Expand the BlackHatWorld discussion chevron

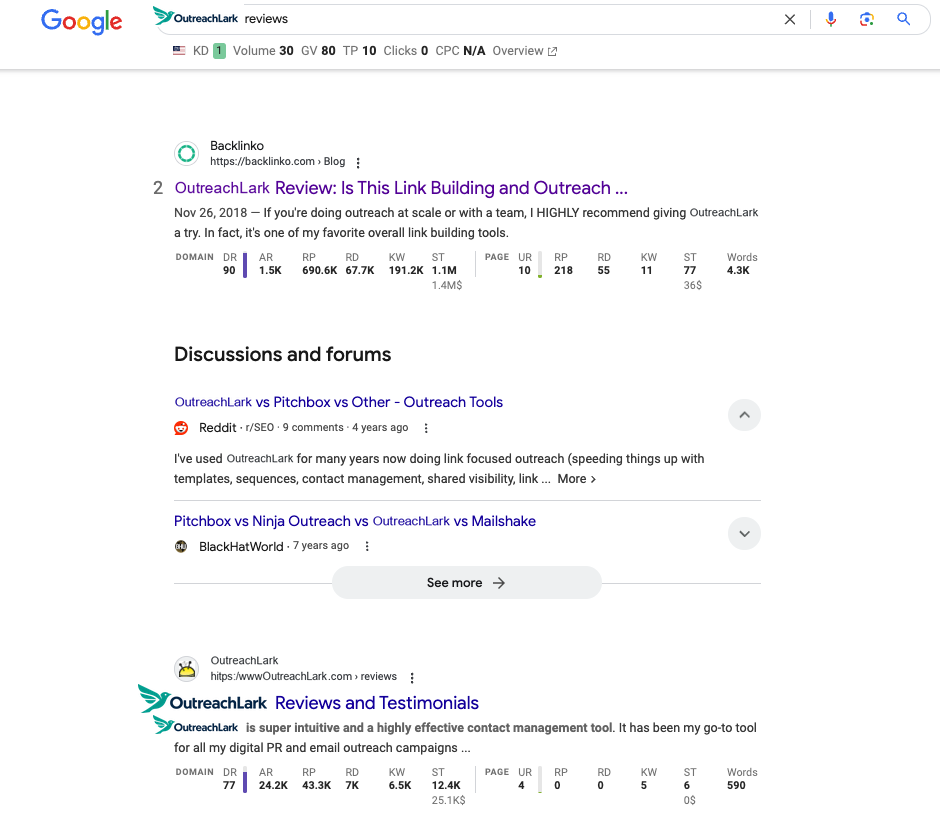click(744, 534)
